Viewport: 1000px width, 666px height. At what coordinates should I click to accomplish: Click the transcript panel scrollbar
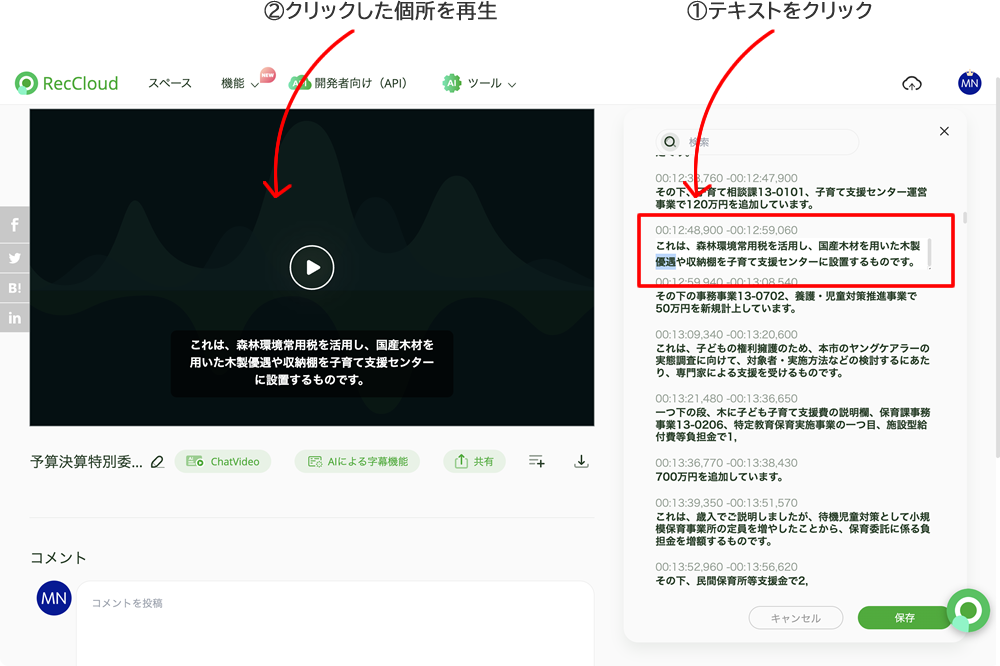(965, 218)
